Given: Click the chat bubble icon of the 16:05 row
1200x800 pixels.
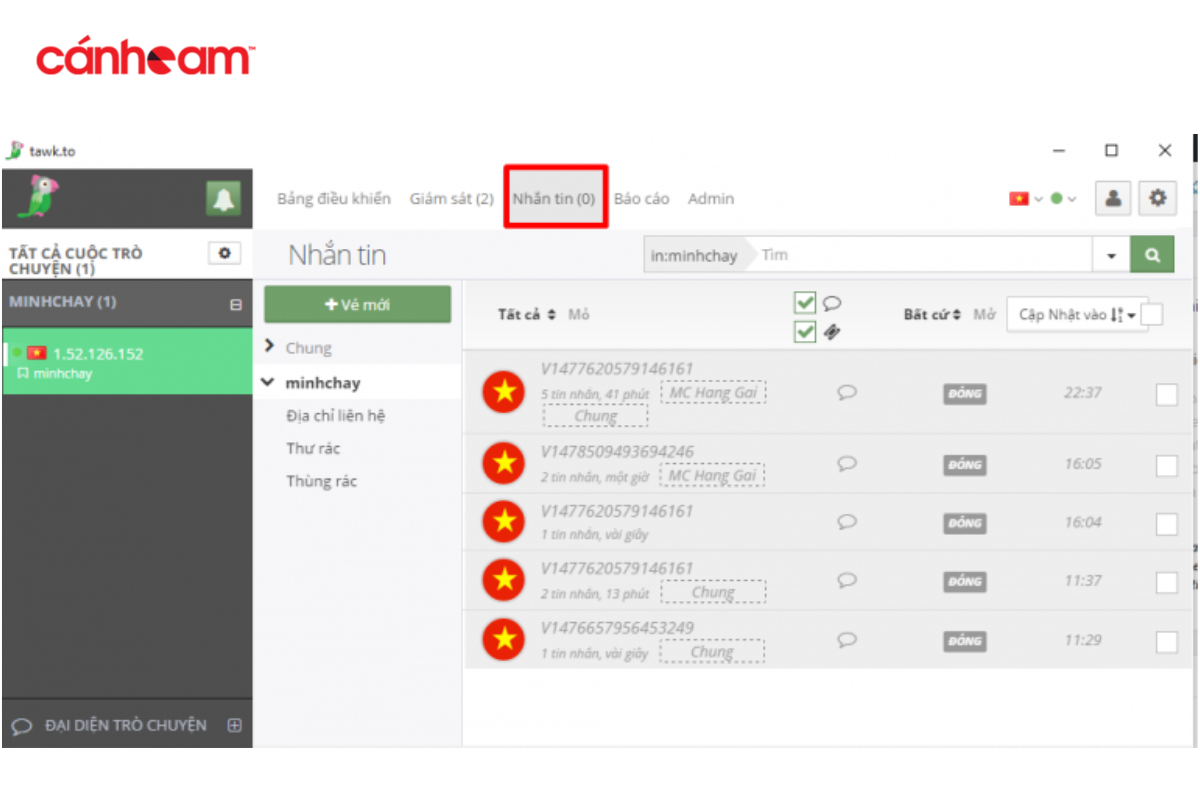Looking at the screenshot, I should pos(847,463).
